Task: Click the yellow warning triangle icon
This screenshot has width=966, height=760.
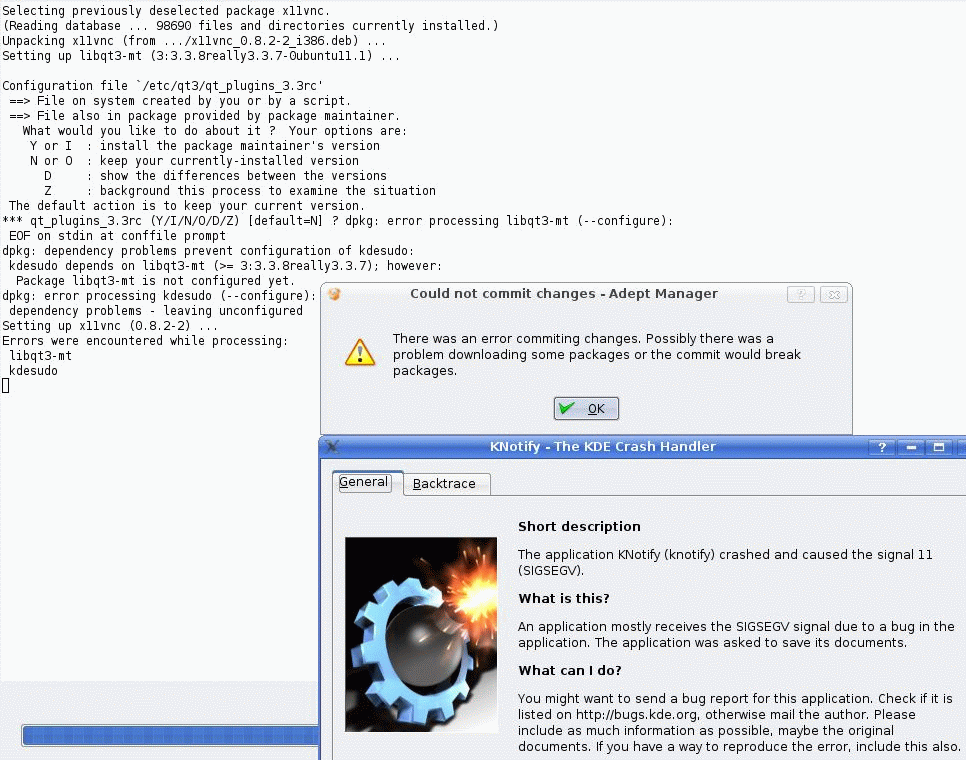Action: pyautogui.click(x=359, y=352)
